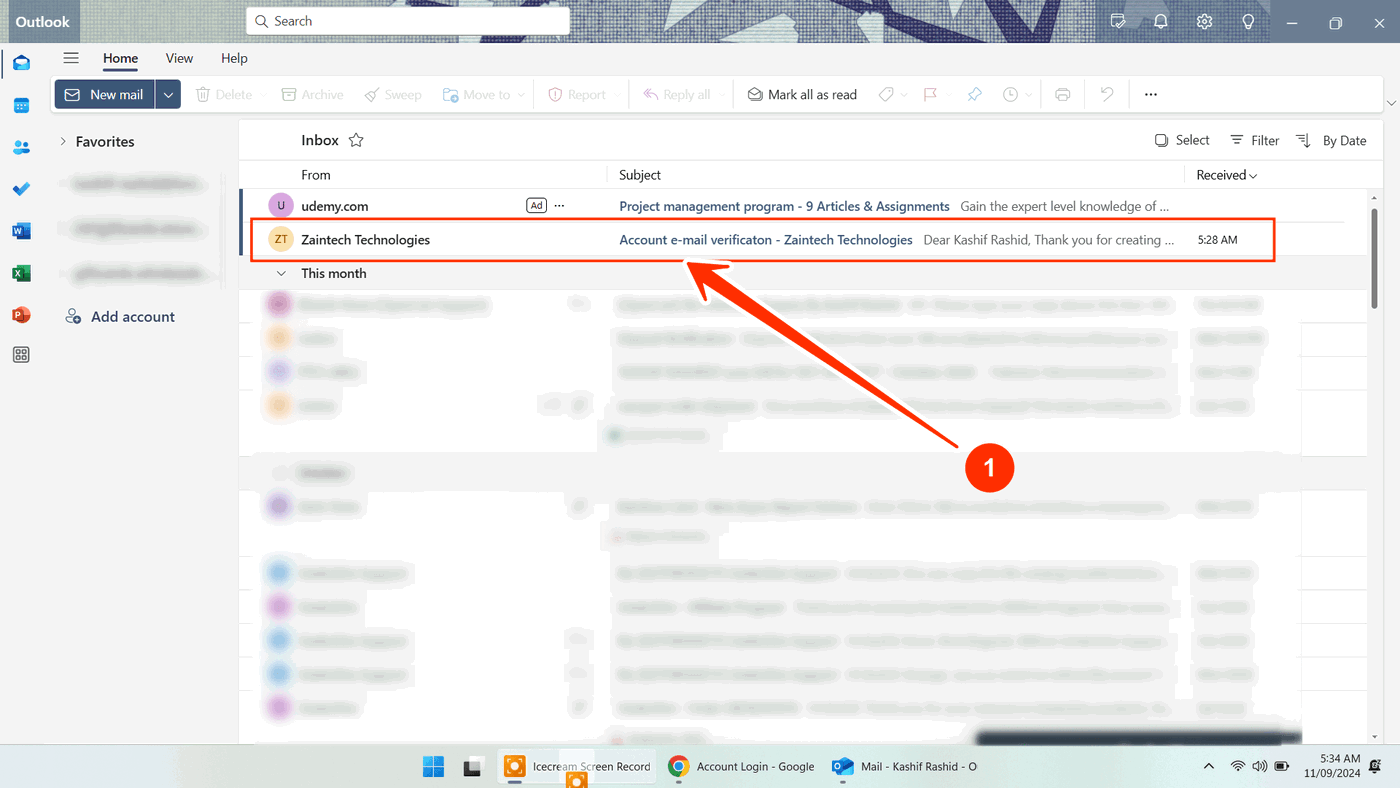The height and width of the screenshot is (788, 1400).
Task: Click the Archive button
Action: tap(312, 94)
